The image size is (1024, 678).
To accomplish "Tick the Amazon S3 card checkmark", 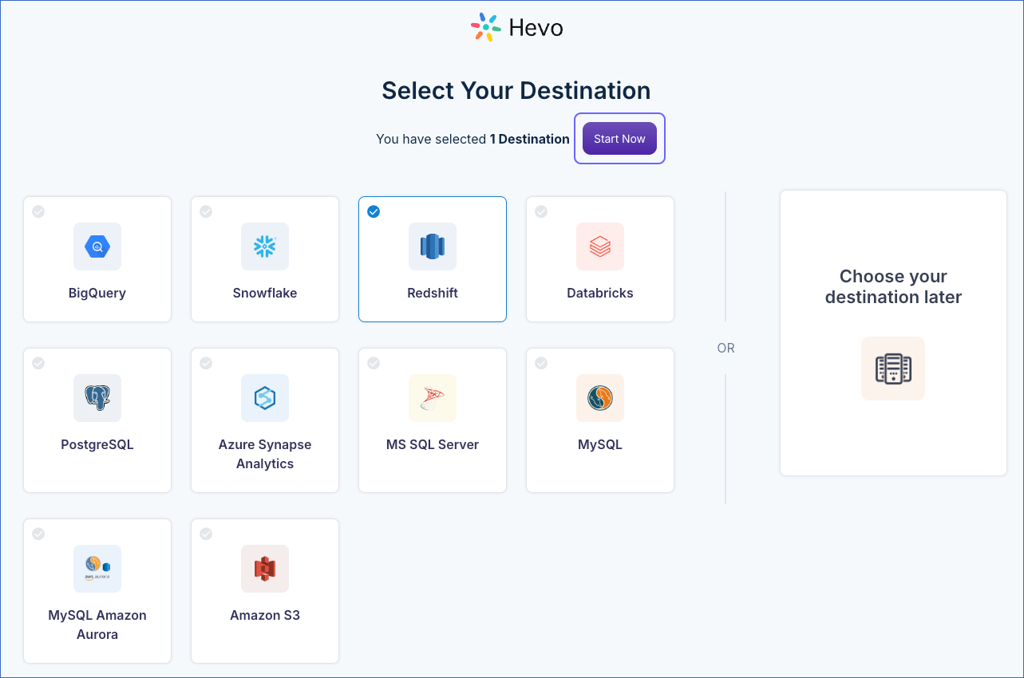I will 206,534.
